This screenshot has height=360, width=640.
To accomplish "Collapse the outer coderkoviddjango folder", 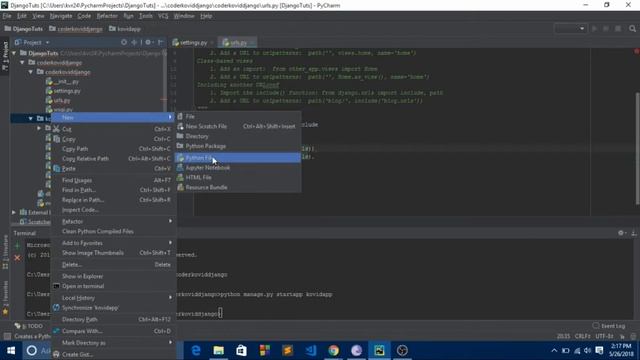I will [22, 62].
